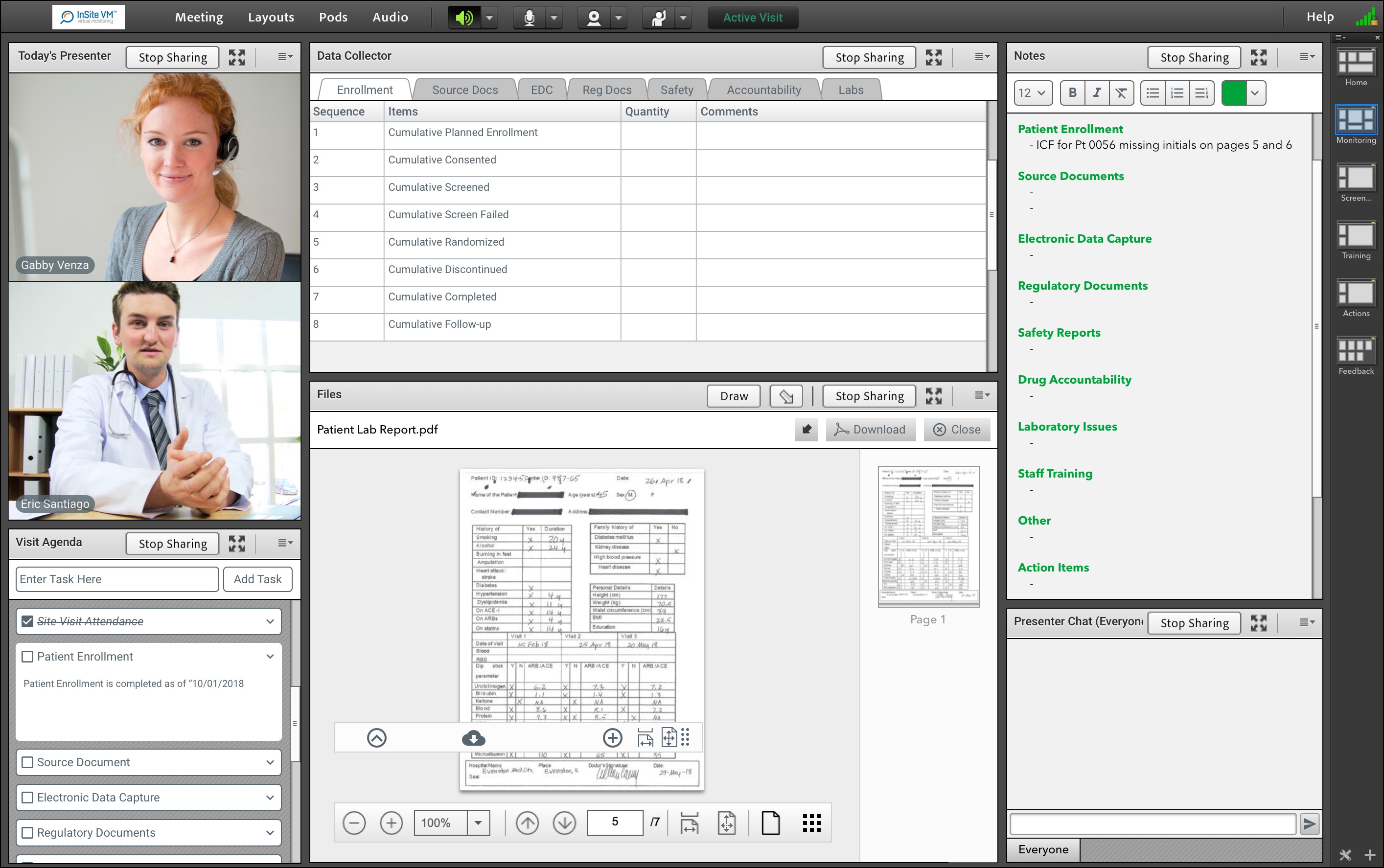Go to next PDF page arrow
Screen dimensions: 1384x868
coord(564,822)
